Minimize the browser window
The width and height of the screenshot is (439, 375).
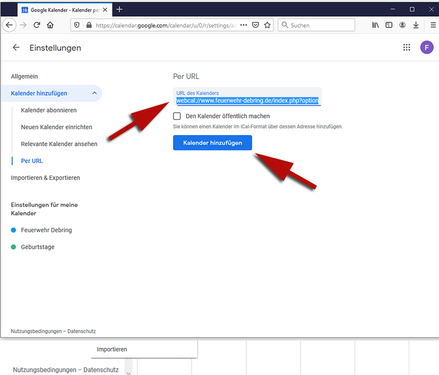click(393, 9)
